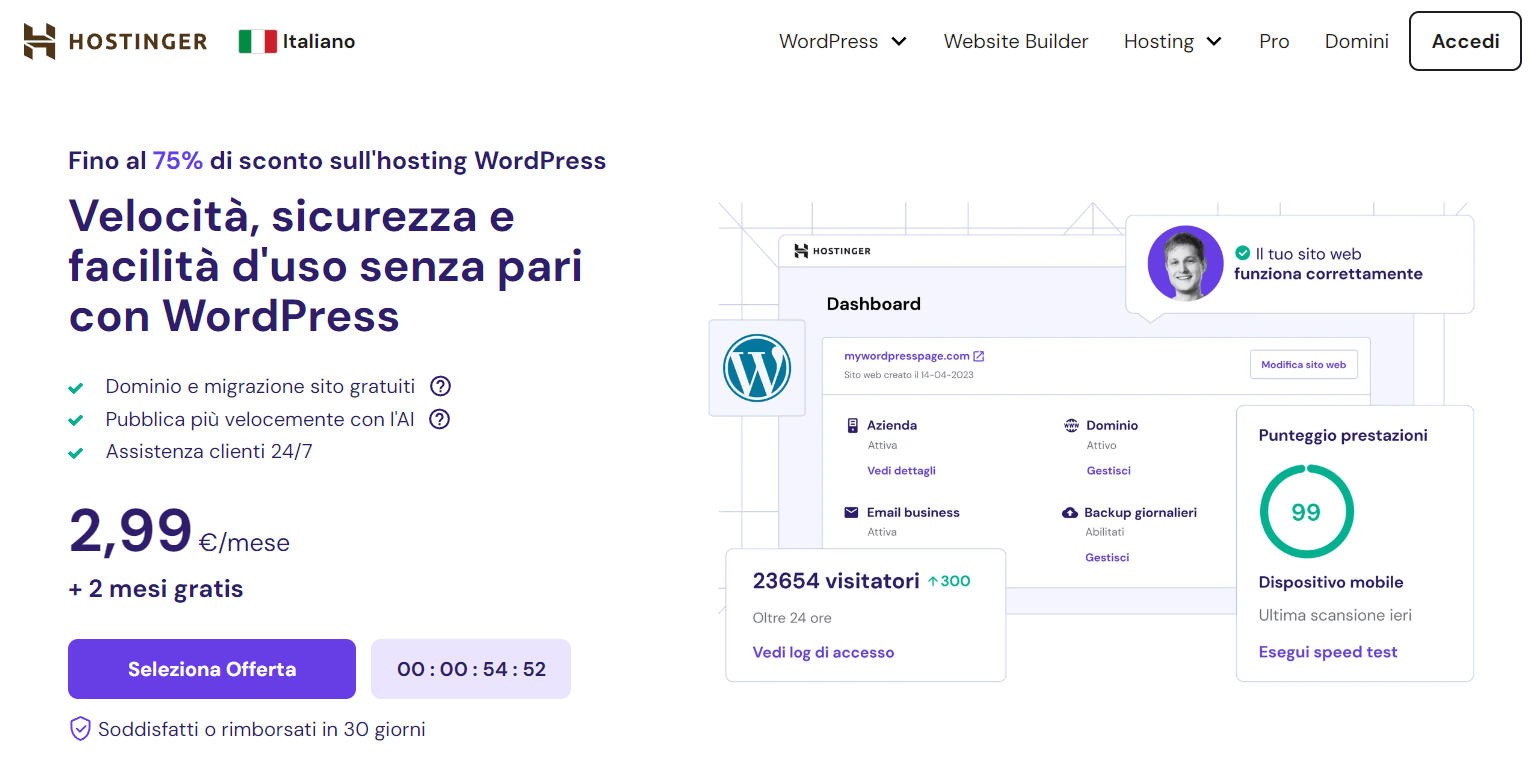Click Modifica sito web button

click(x=1303, y=365)
